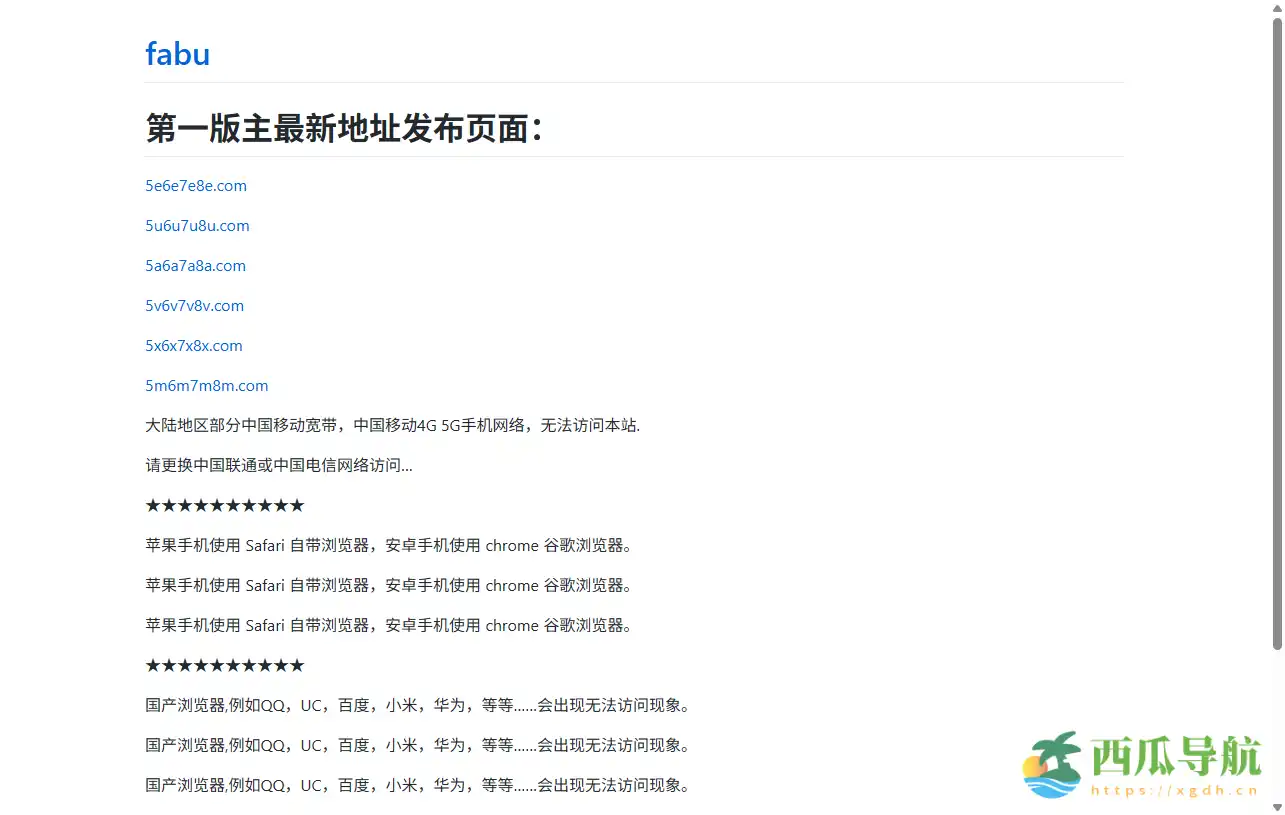Screen dimensions: 1285x815
Task: Click the last Safari browser recommendation line
Action: tap(388, 626)
